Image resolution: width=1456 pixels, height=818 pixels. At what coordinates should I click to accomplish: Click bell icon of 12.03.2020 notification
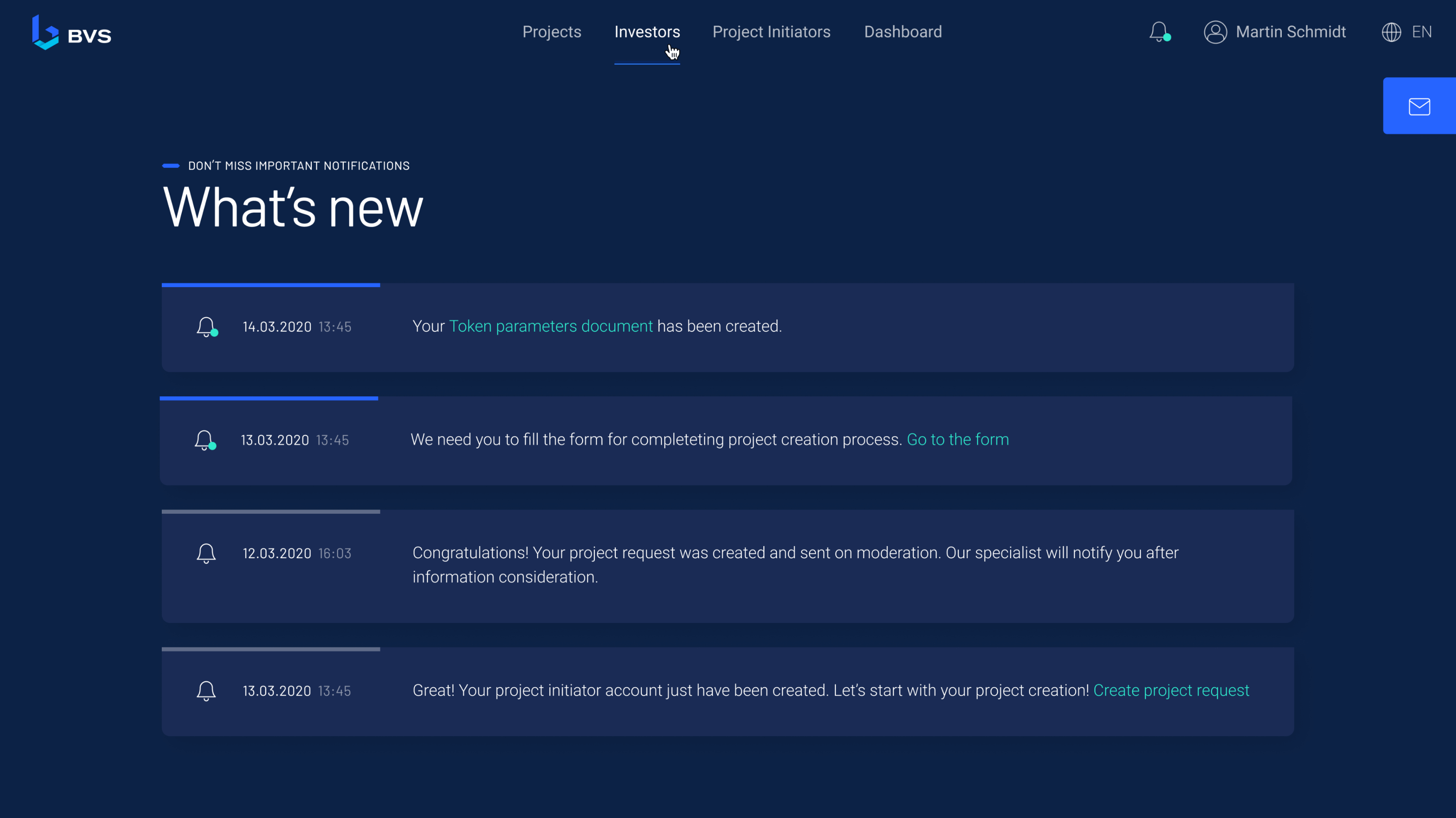click(x=206, y=553)
